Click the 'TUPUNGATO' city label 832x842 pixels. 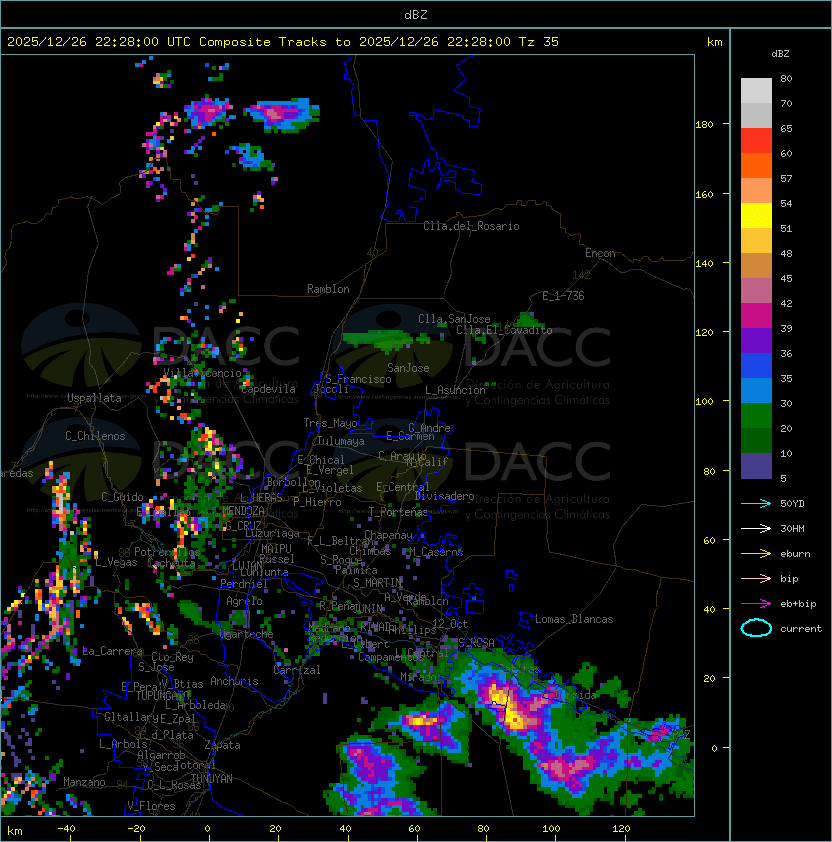[x=162, y=695]
